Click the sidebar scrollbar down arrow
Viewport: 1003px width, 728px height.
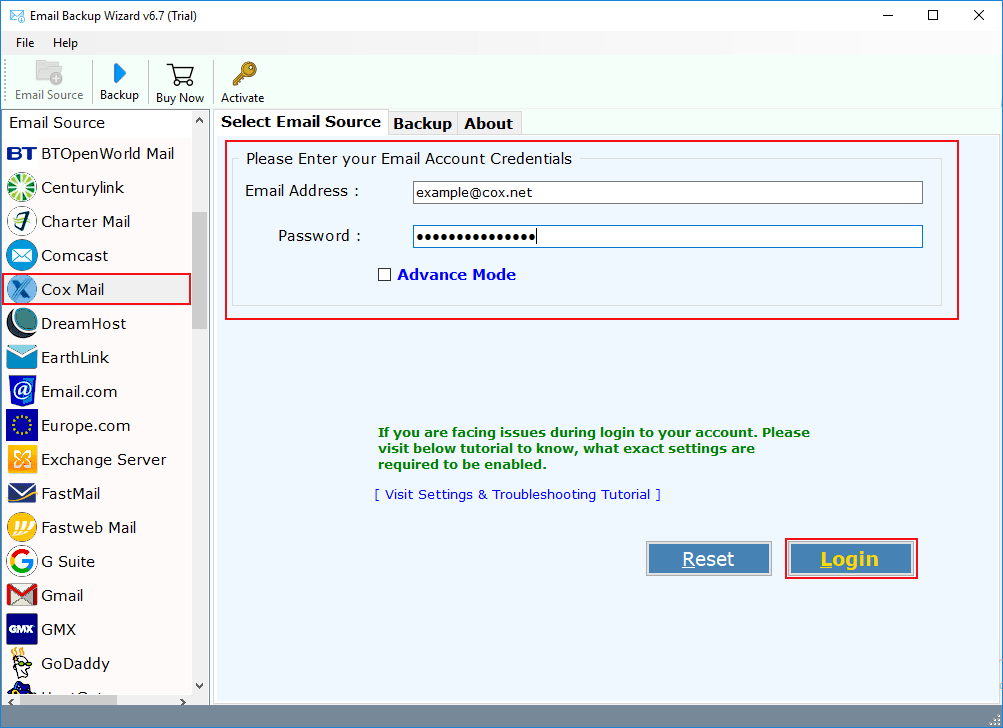[199, 686]
